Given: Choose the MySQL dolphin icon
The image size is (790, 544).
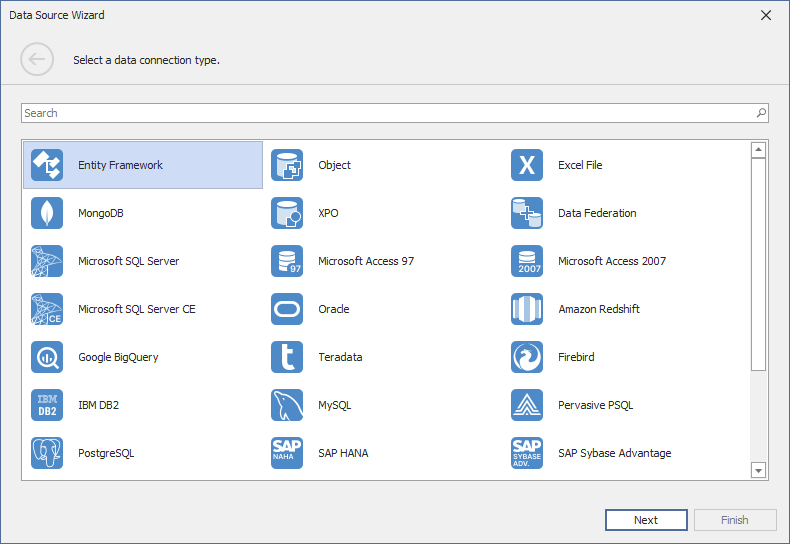Looking at the screenshot, I should point(287,405).
